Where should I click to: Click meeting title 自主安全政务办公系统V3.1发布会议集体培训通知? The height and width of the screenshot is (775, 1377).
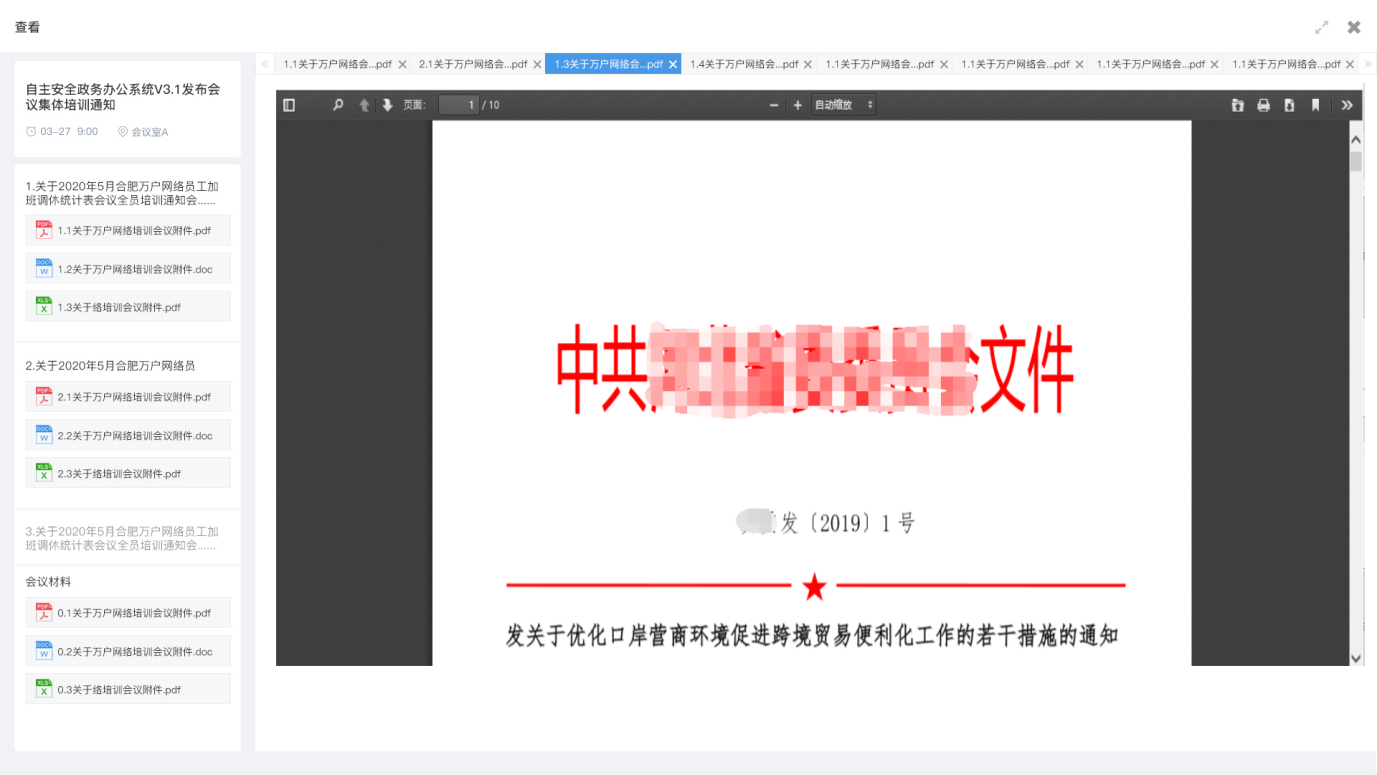(x=123, y=97)
